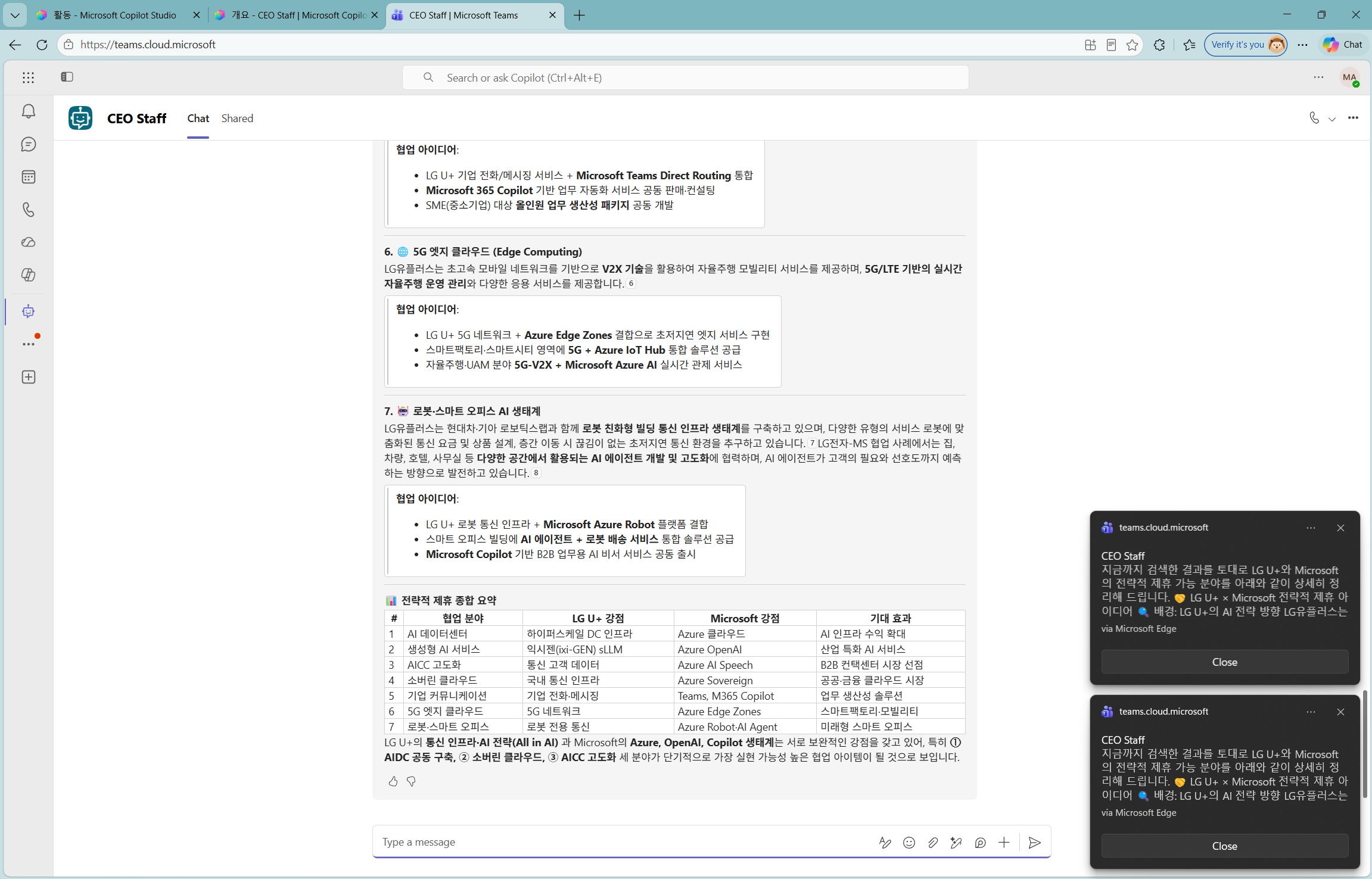Show more apps via sidebar ellipsis

coord(29,344)
